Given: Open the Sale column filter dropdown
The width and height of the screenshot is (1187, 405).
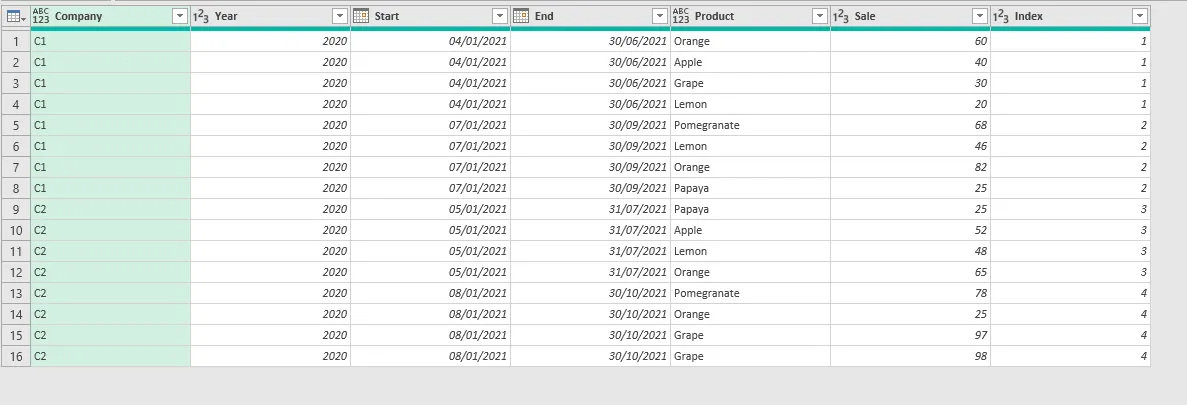Looking at the screenshot, I should pyautogui.click(x=980, y=16).
